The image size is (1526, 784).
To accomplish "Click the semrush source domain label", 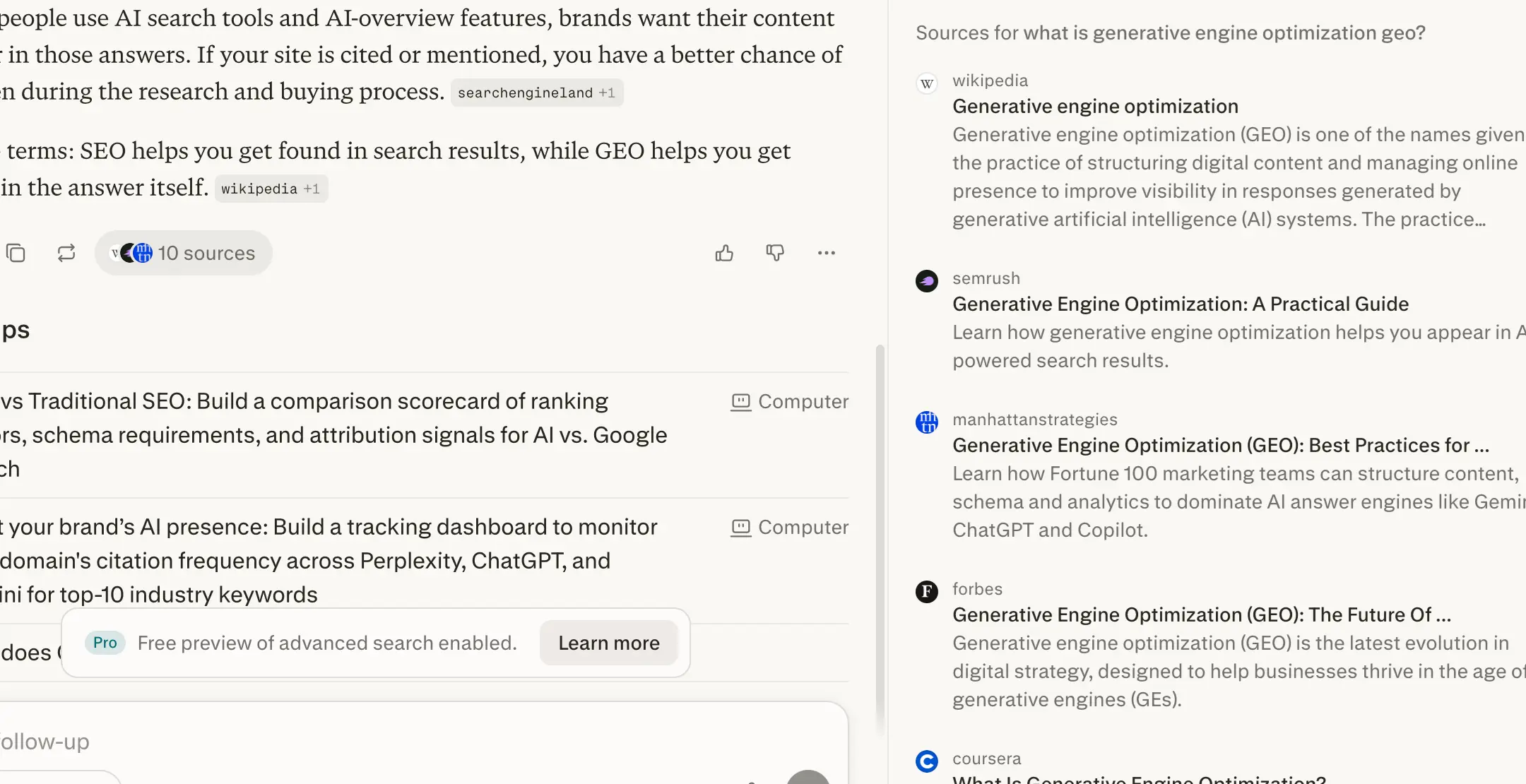I will pyautogui.click(x=986, y=278).
